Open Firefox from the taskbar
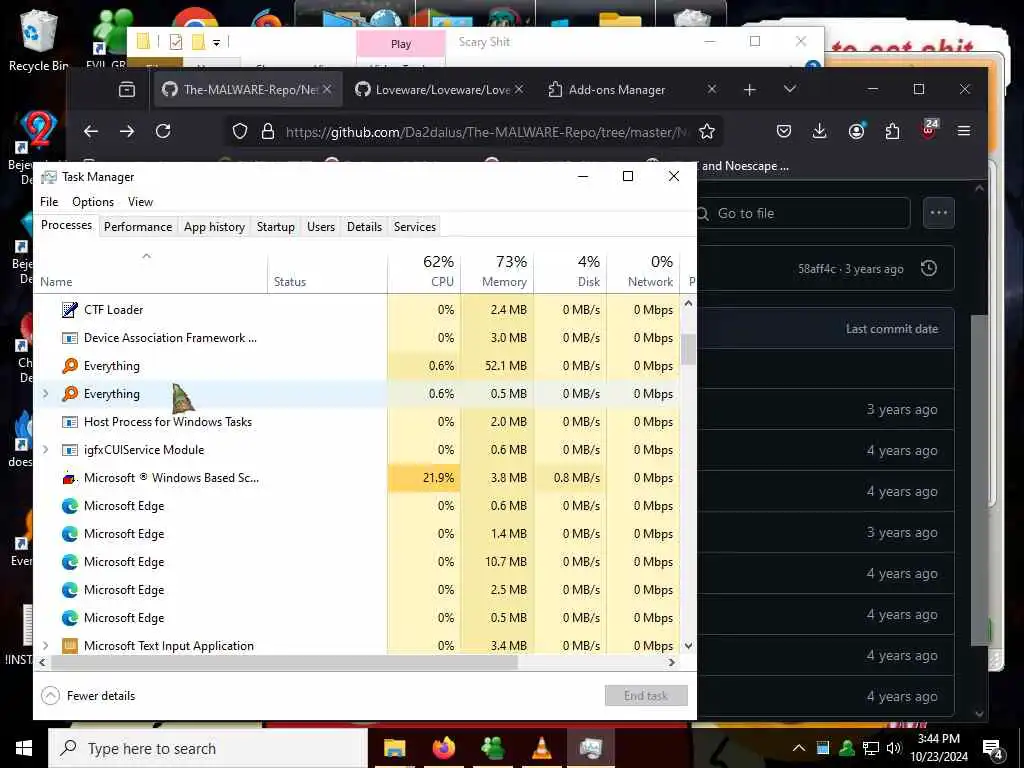1024x768 pixels. (x=443, y=748)
